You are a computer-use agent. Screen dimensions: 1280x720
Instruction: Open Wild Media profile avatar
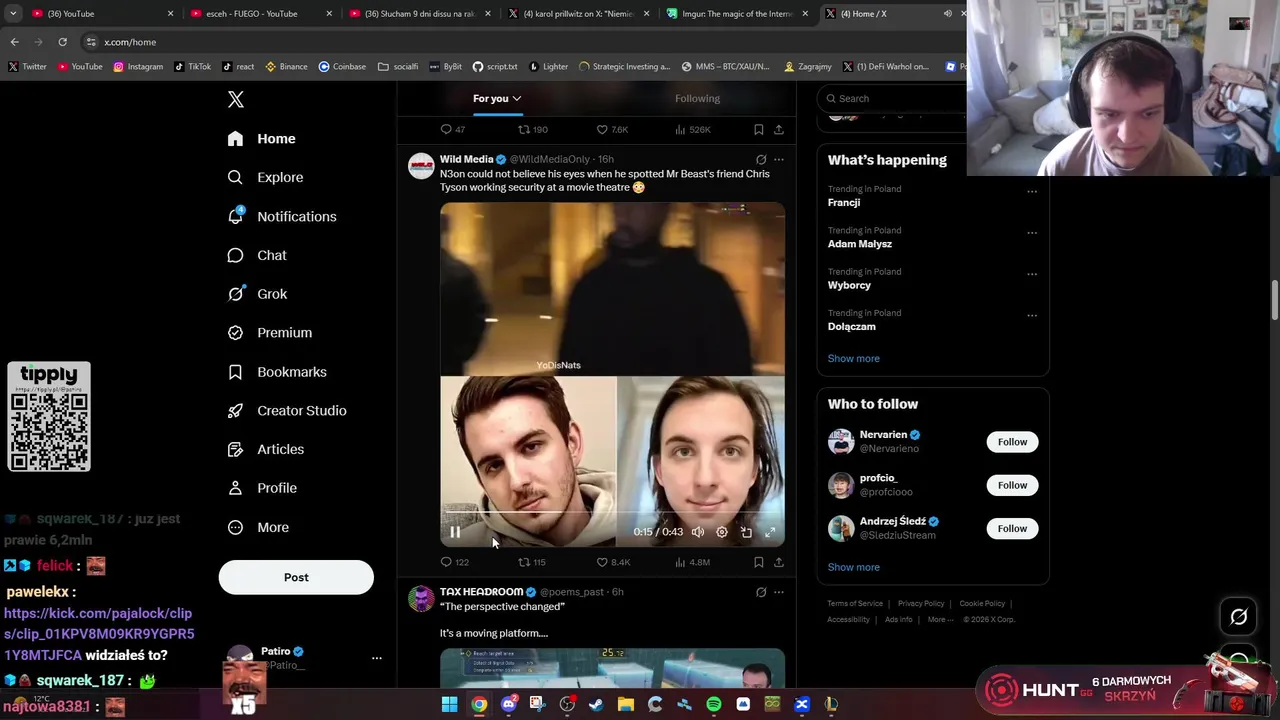click(421, 166)
